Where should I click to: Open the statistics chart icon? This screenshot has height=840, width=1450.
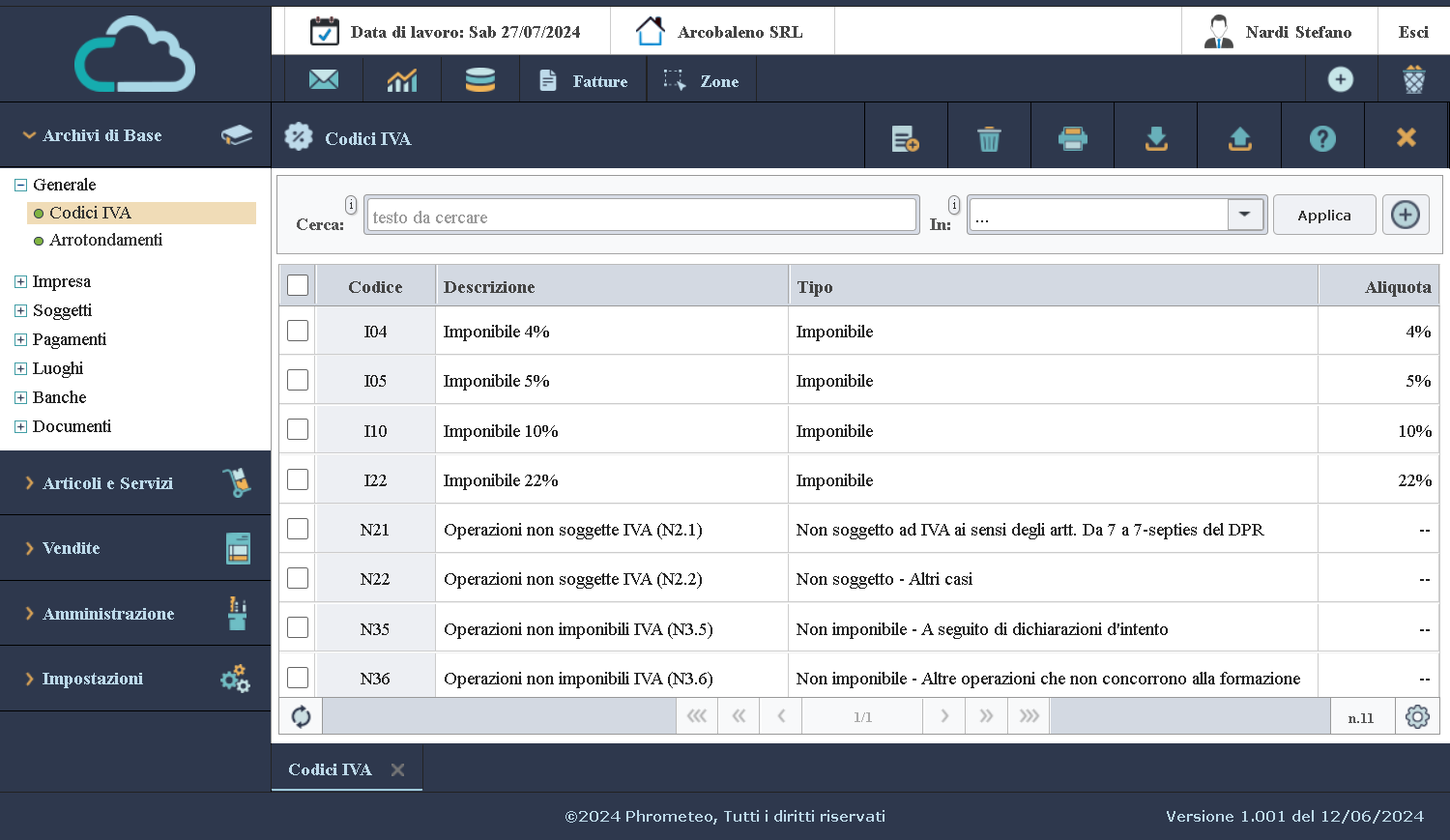402,78
